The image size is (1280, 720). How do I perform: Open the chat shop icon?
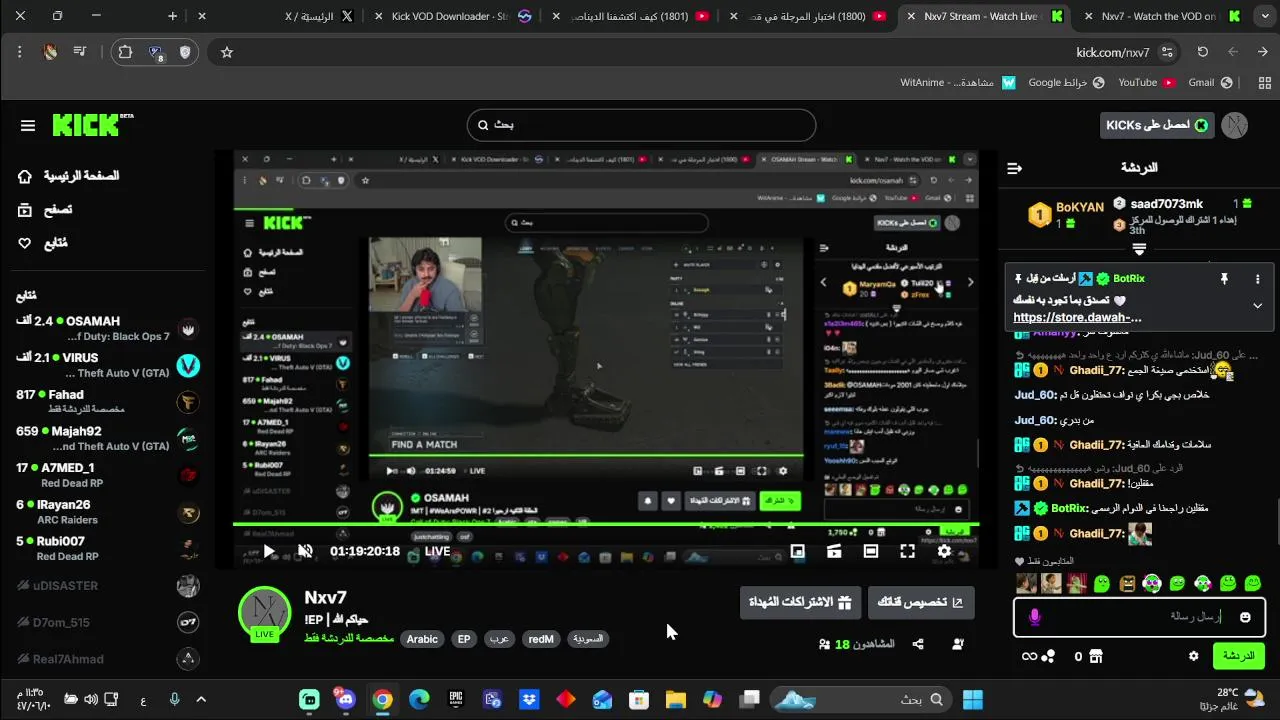coord(1096,657)
